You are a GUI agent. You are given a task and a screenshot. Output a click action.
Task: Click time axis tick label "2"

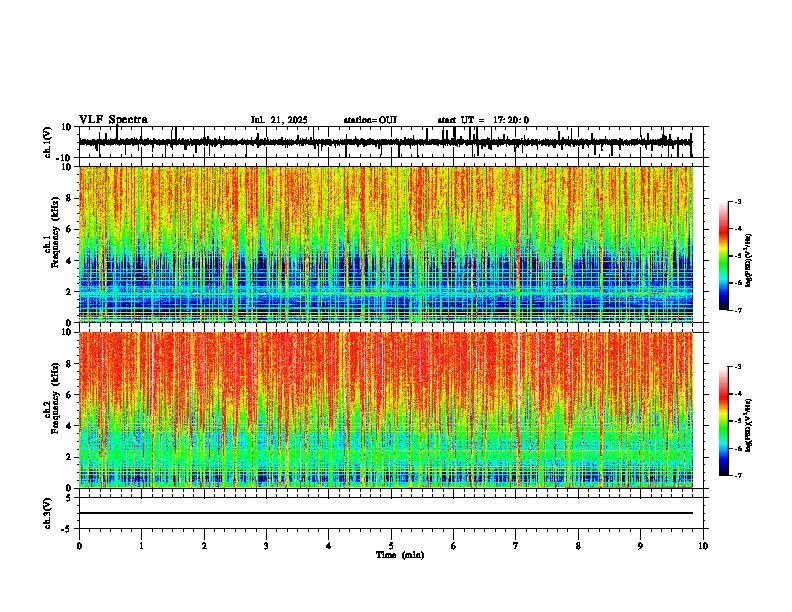point(204,546)
